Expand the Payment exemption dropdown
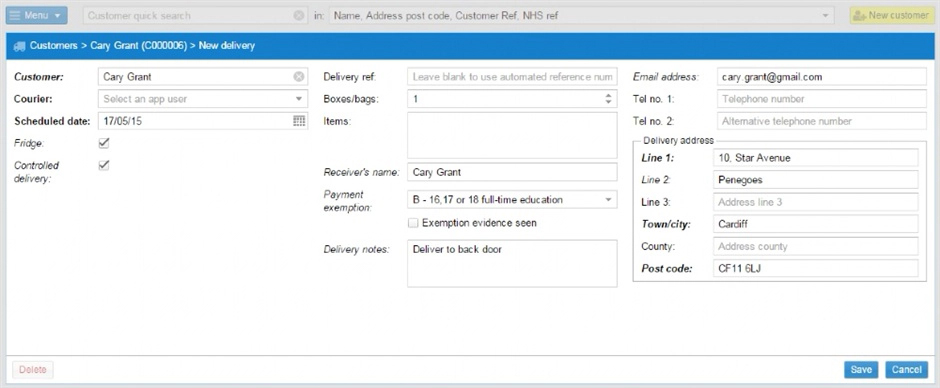 607,200
